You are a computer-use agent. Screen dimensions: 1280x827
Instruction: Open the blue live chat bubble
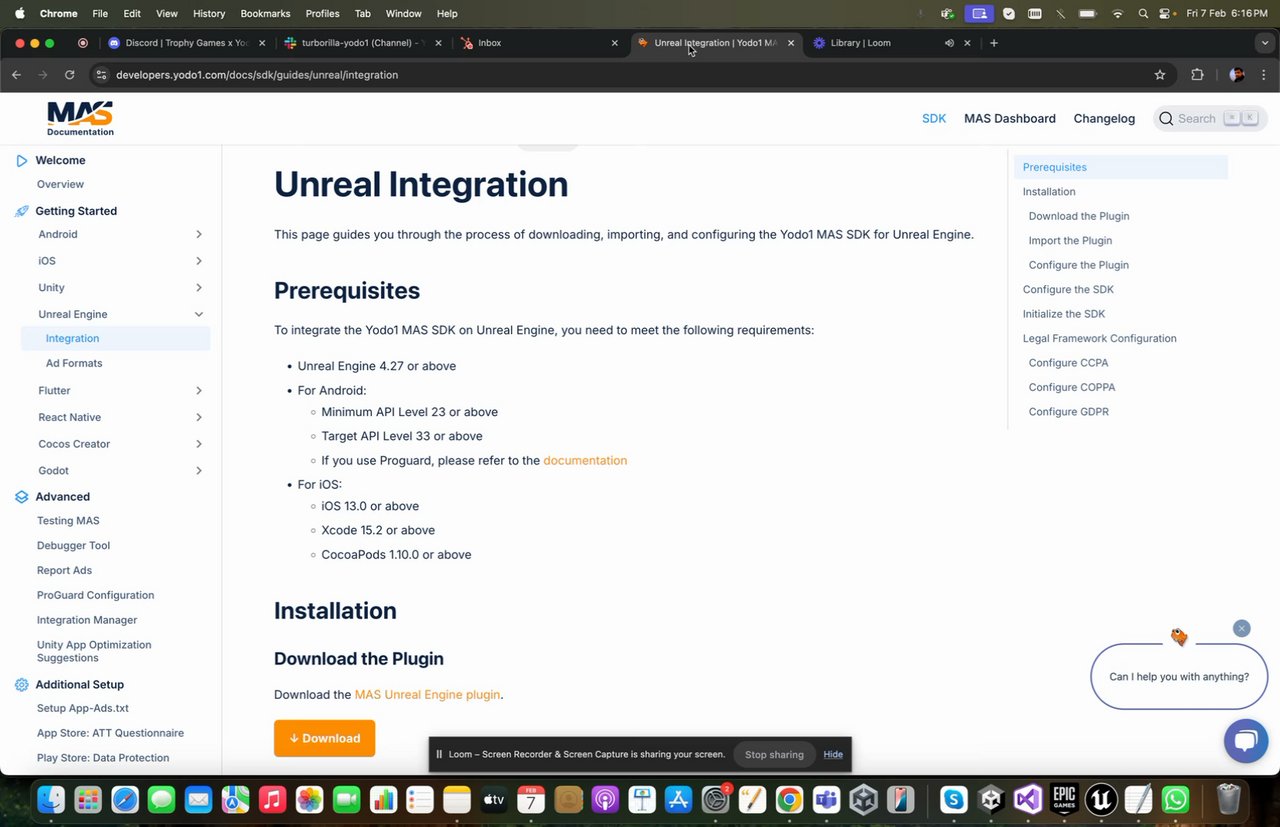coord(1245,741)
